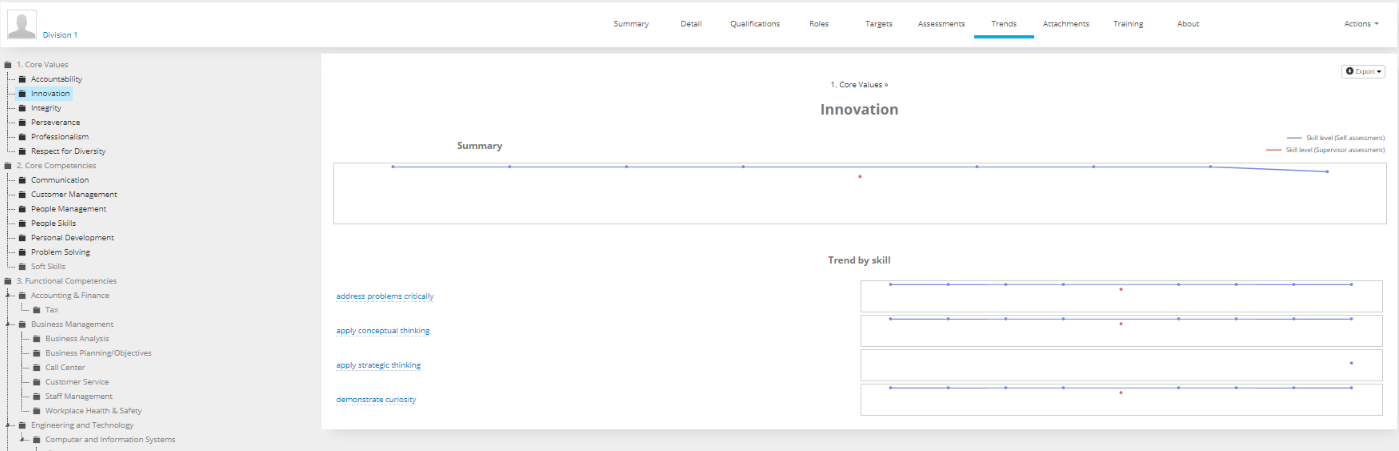Toggle Self assessment series in chart legend
Image resolution: width=1399 pixels, height=451 pixels.
(1334, 137)
